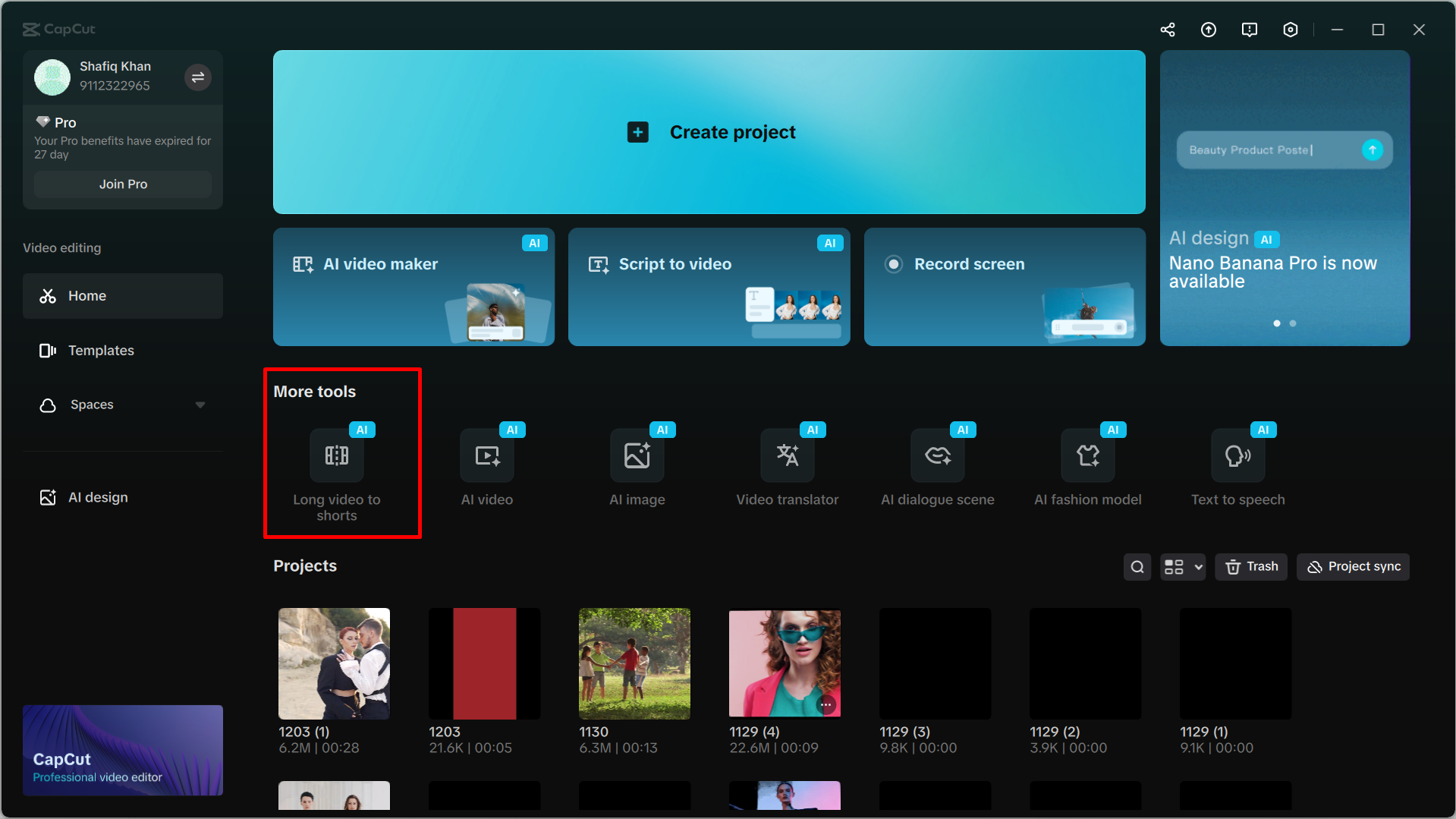Open AI video maker card
The height and width of the screenshot is (819, 1456).
click(414, 287)
